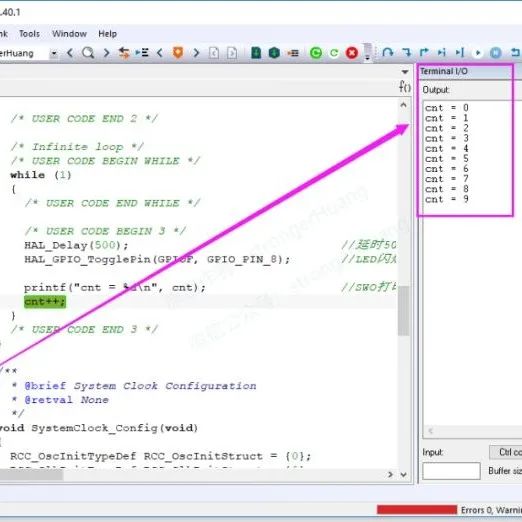
Task: Toggle bookmark with the orange shield icon
Action: [178, 53]
